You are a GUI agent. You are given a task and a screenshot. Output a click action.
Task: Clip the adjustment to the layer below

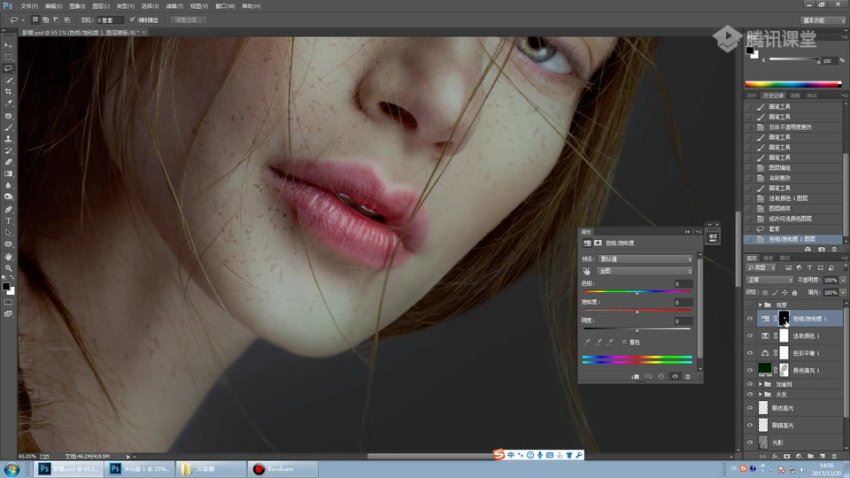click(635, 377)
